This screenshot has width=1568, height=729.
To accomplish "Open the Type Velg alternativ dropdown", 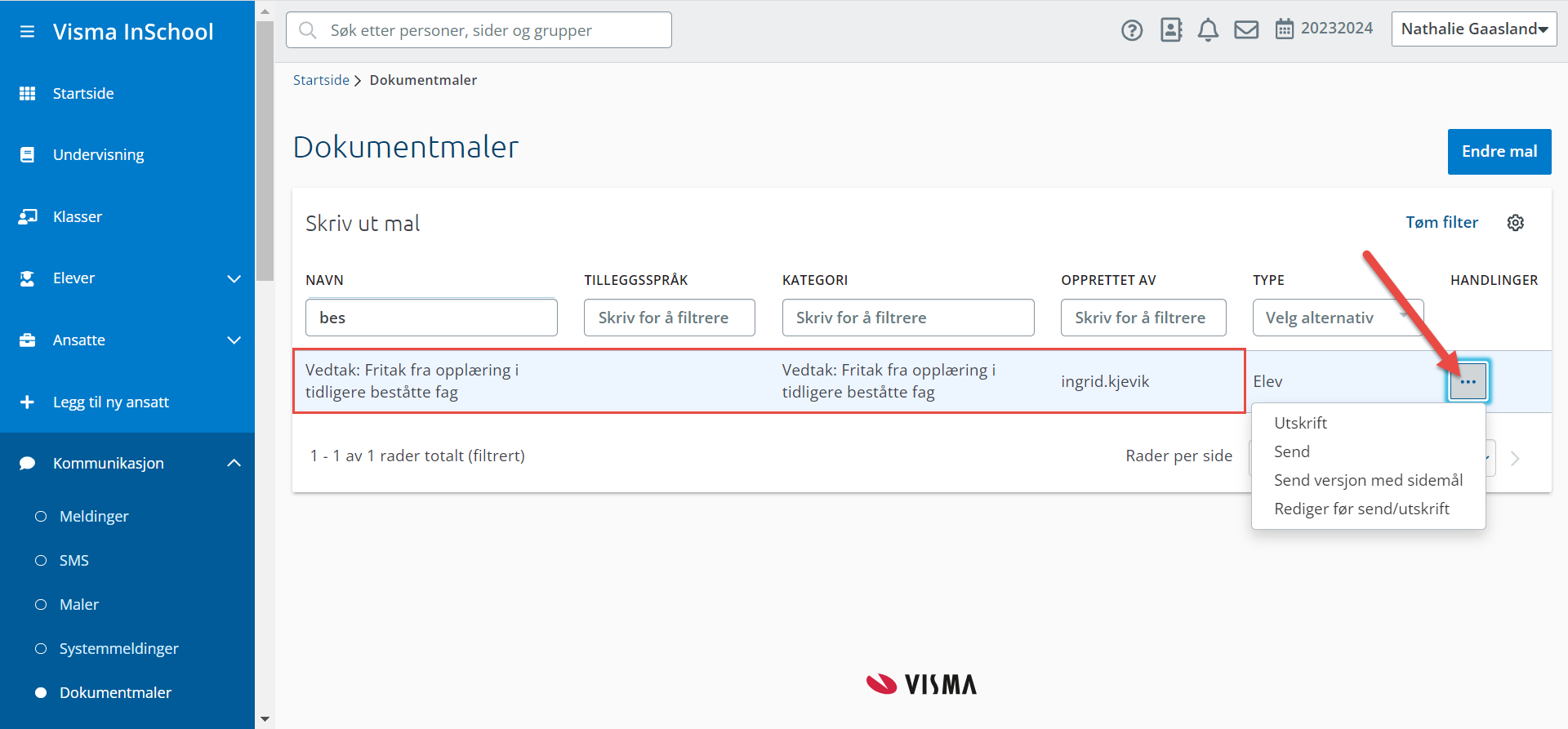I will pos(1338,318).
